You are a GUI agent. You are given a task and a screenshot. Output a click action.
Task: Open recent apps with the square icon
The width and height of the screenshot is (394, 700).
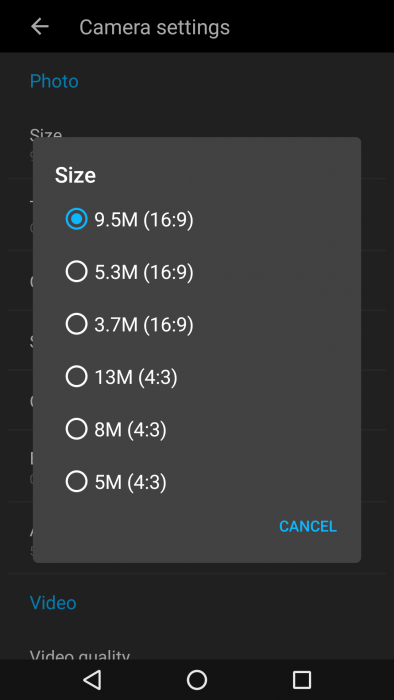pos(302,680)
